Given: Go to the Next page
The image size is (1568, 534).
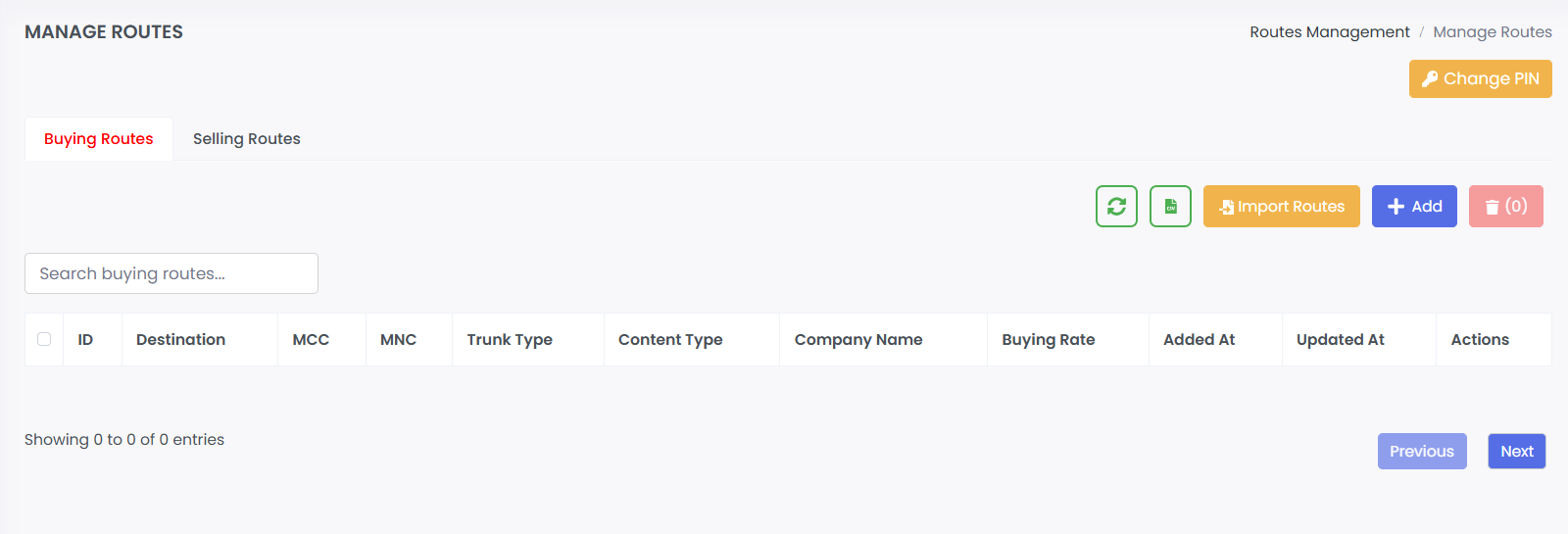Looking at the screenshot, I should click(1516, 452).
